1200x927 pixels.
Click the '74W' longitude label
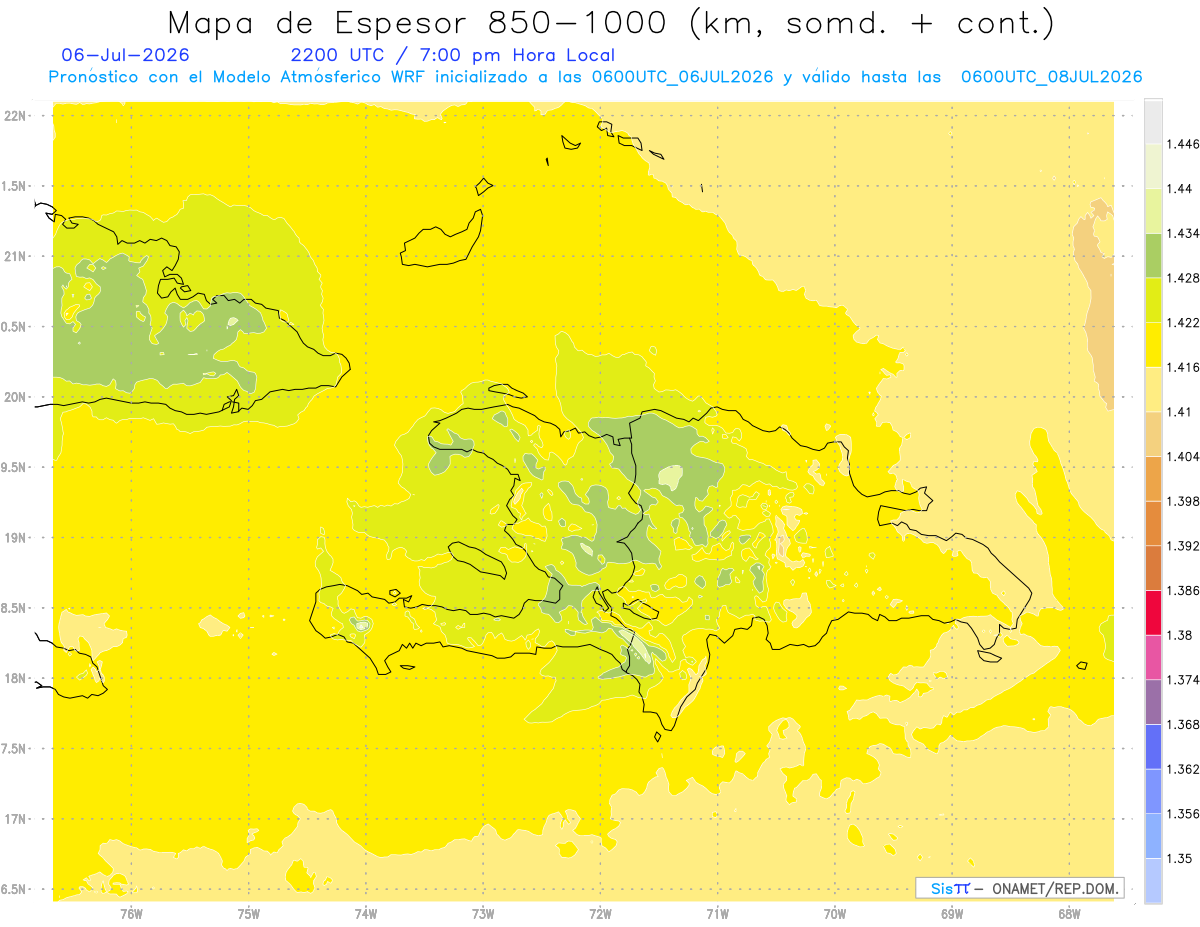pyautogui.click(x=366, y=913)
